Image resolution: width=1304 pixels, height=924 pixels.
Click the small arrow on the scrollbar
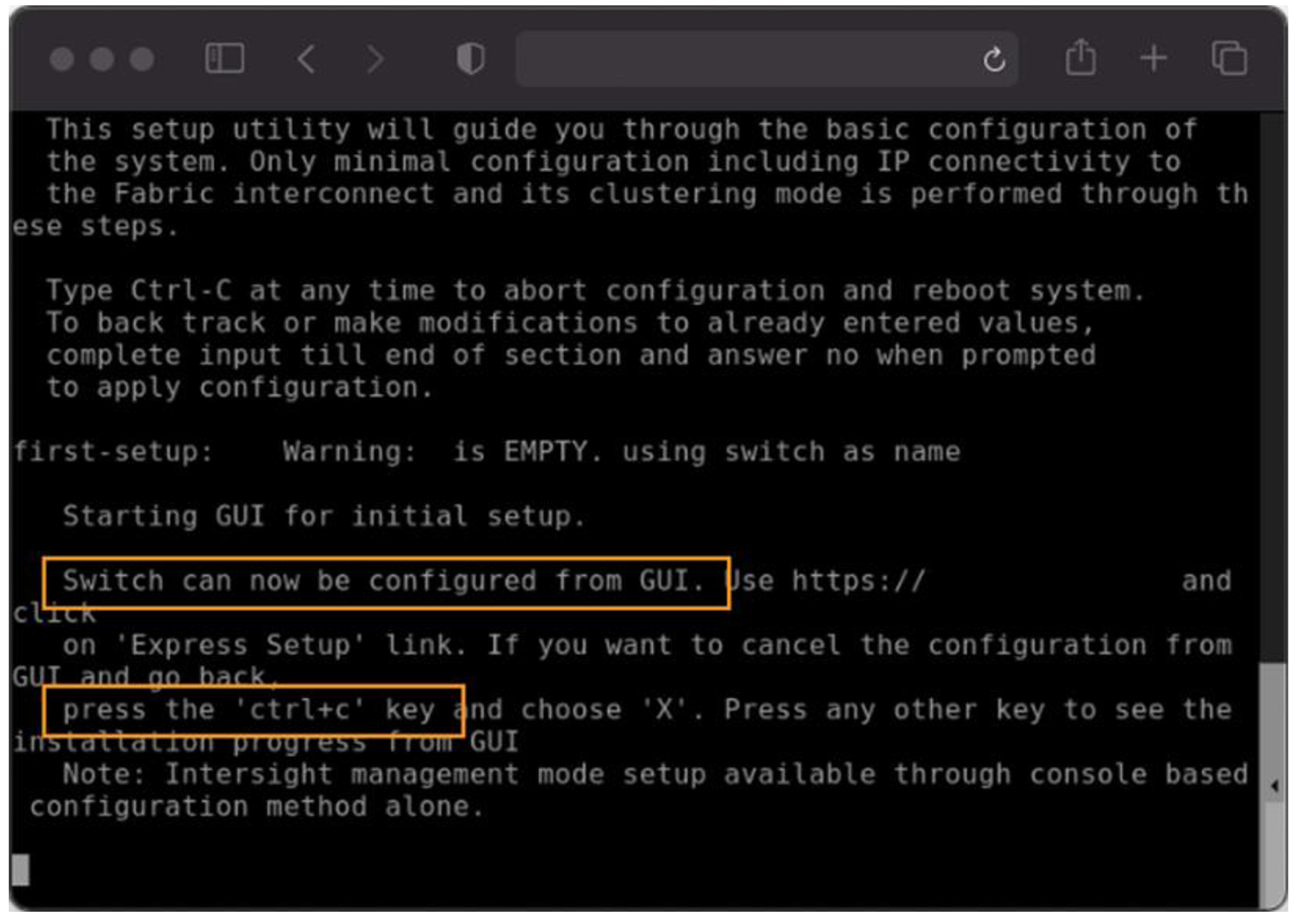pos(1274,787)
